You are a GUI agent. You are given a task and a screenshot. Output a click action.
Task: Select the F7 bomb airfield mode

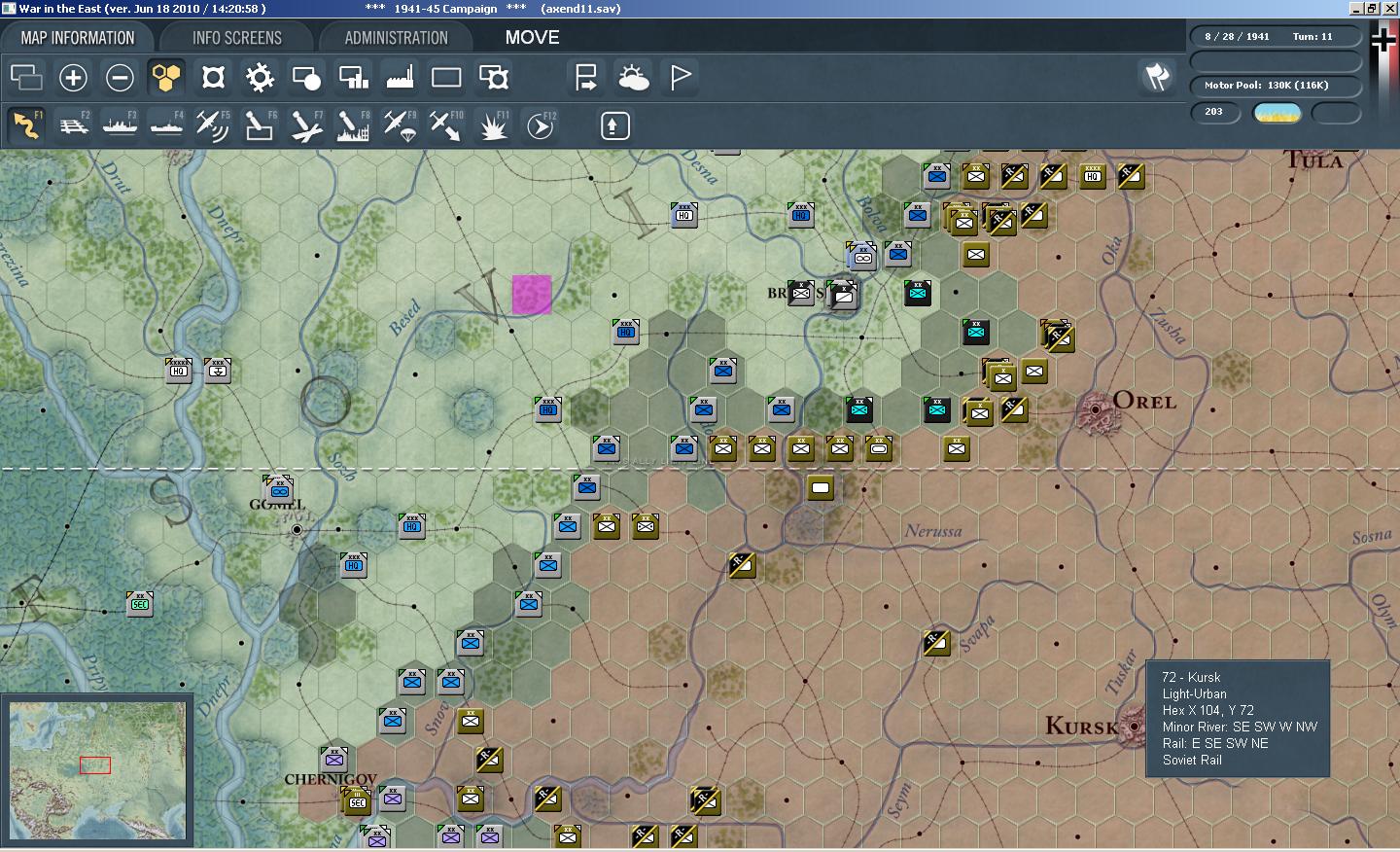(306, 125)
